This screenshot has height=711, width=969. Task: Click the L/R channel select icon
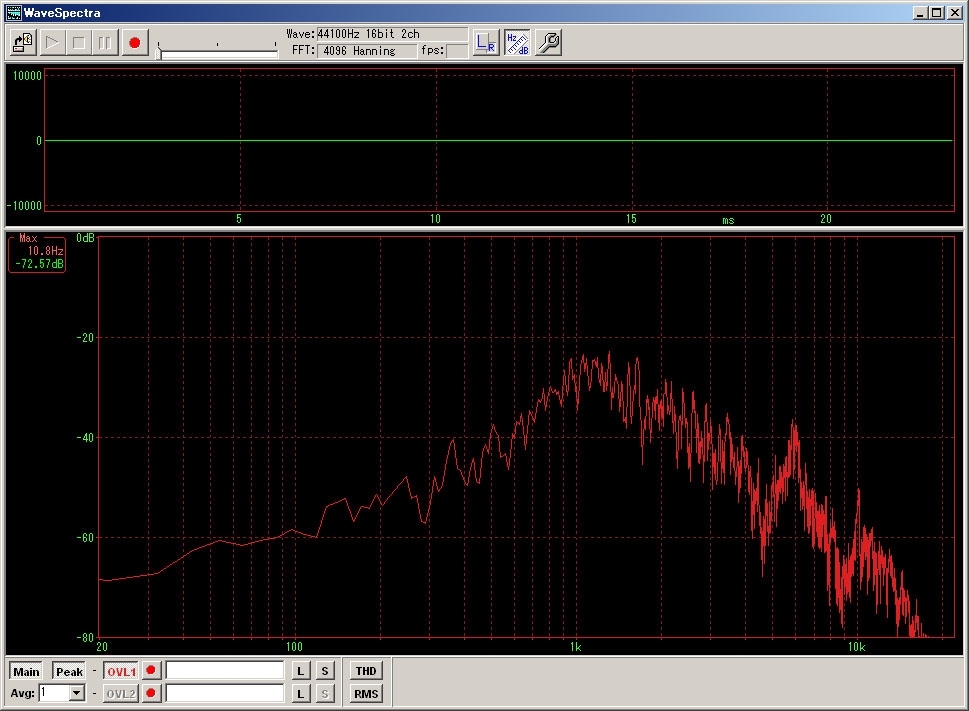486,43
